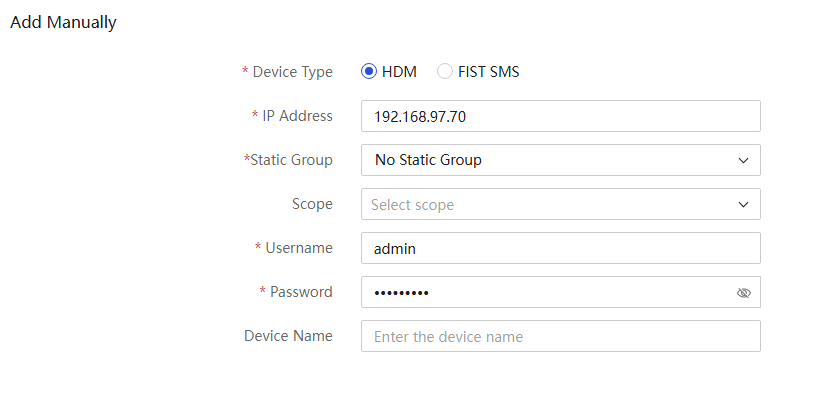Focus the IP Address field with 192.168.97.70
The height and width of the screenshot is (400, 828).
click(x=561, y=116)
